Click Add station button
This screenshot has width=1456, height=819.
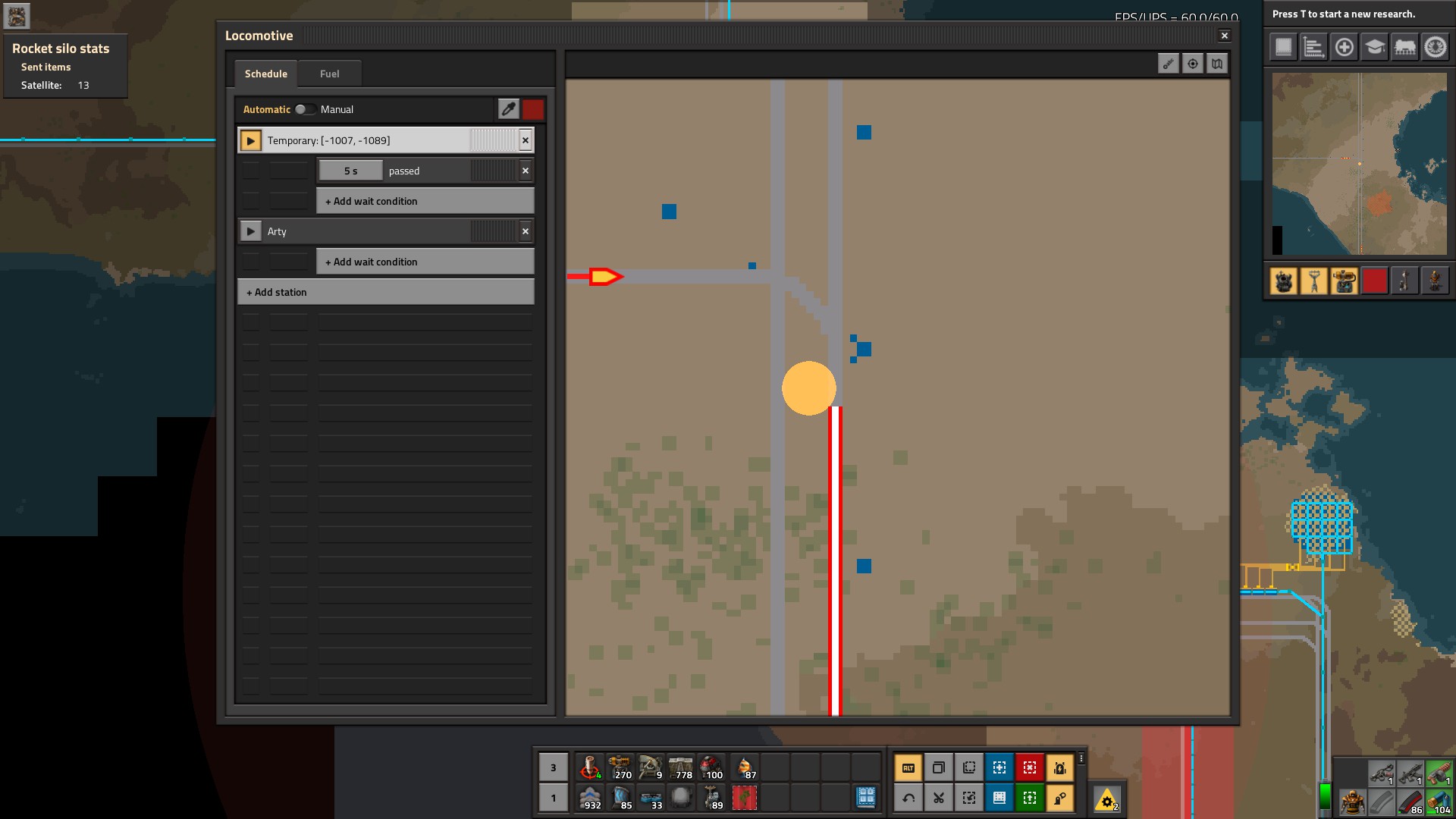click(x=385, y=292)
